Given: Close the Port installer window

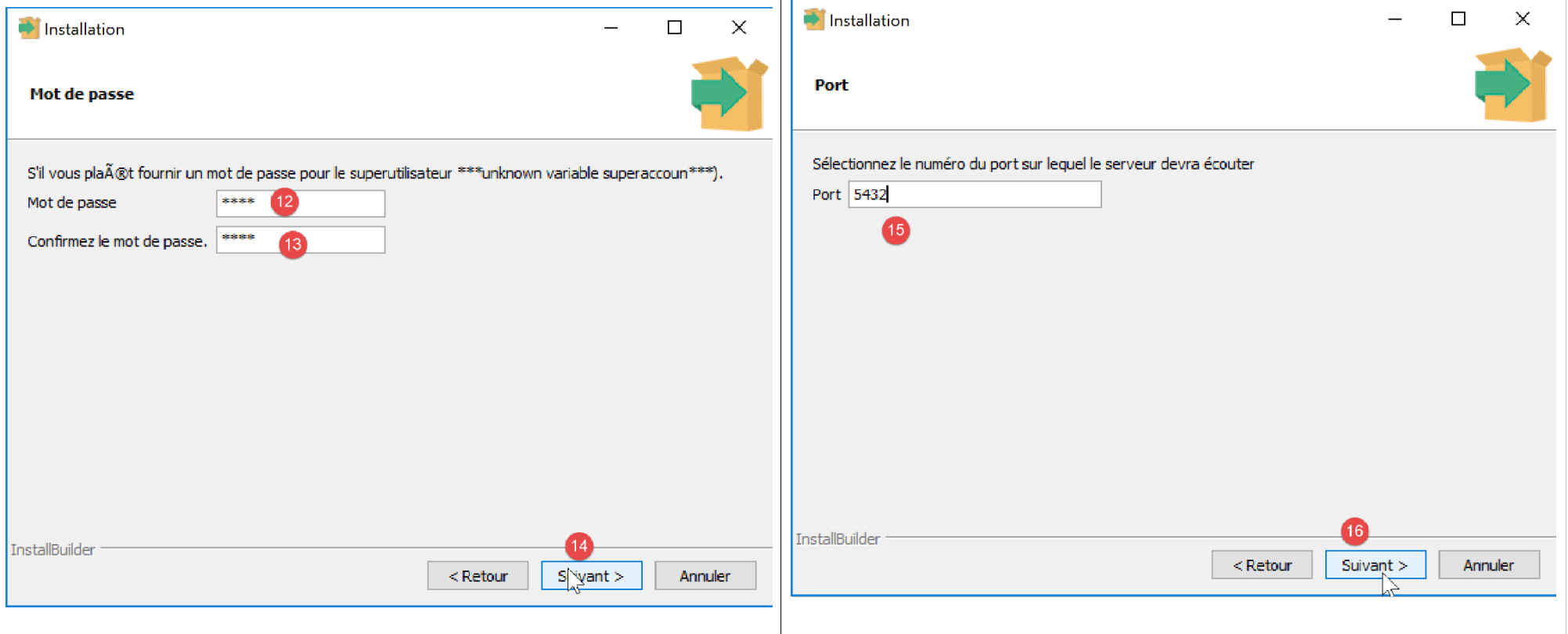Looking at the screenshot, I should 1522,19.
